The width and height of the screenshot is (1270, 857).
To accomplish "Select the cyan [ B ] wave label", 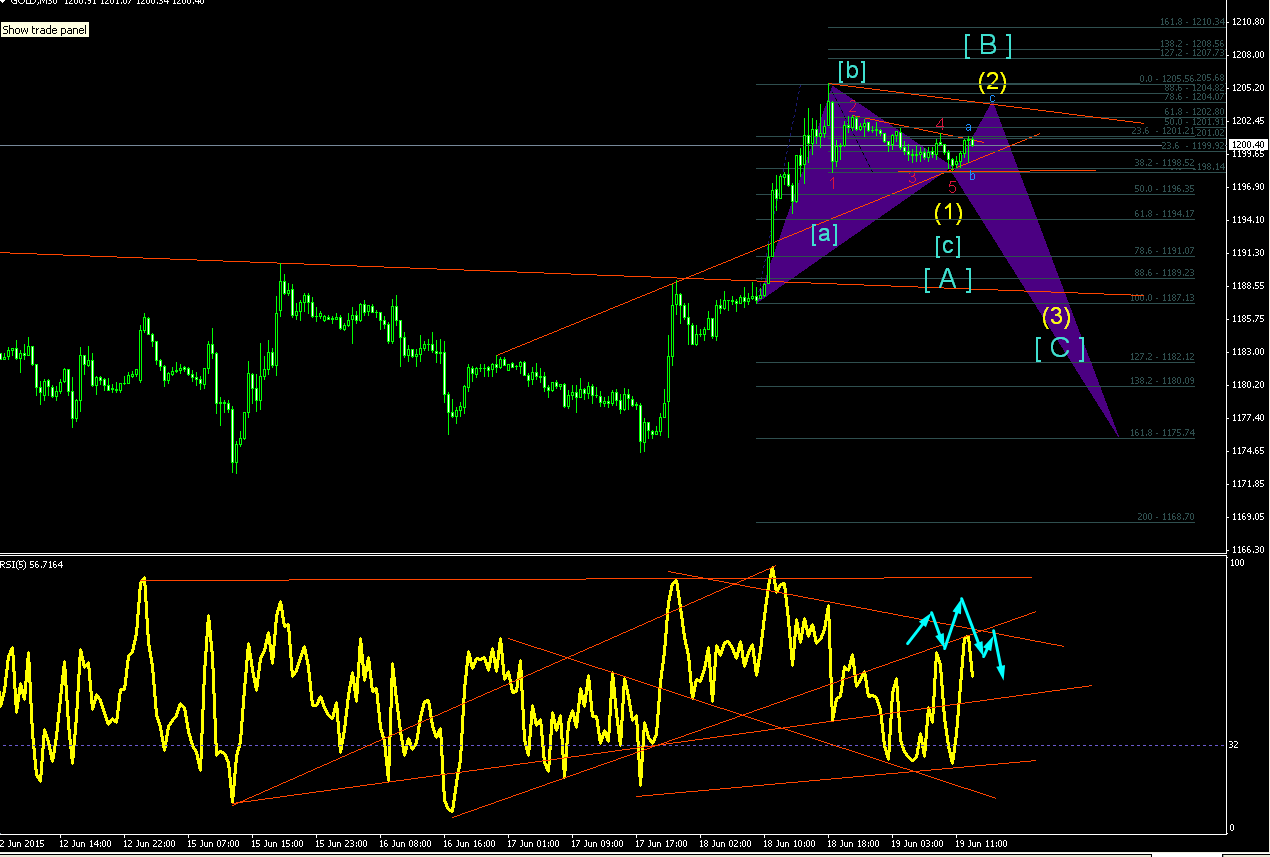I will click(988, 45).
